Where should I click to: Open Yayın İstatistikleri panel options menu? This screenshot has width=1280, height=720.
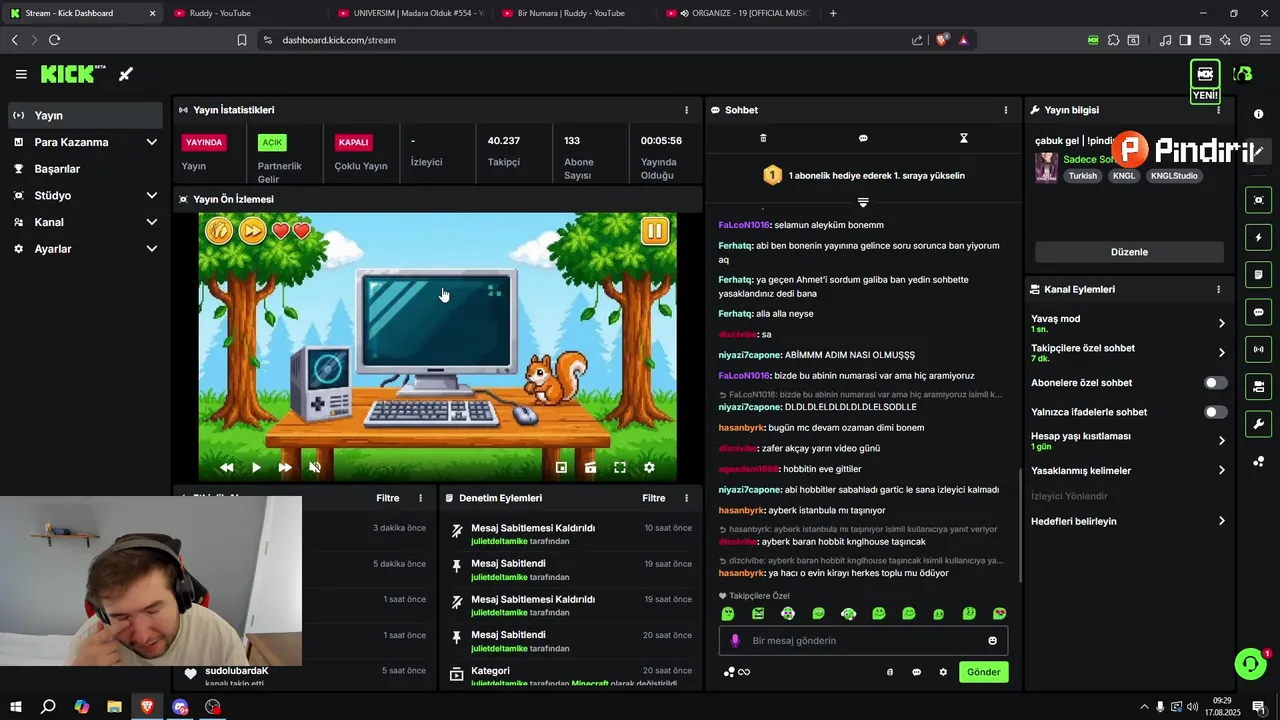tap(686, 110)
